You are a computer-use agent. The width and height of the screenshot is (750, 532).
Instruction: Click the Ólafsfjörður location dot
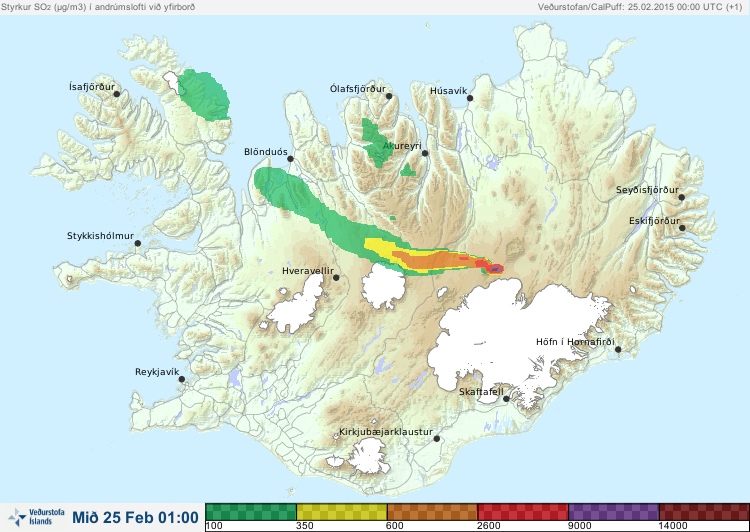(389, 96)
